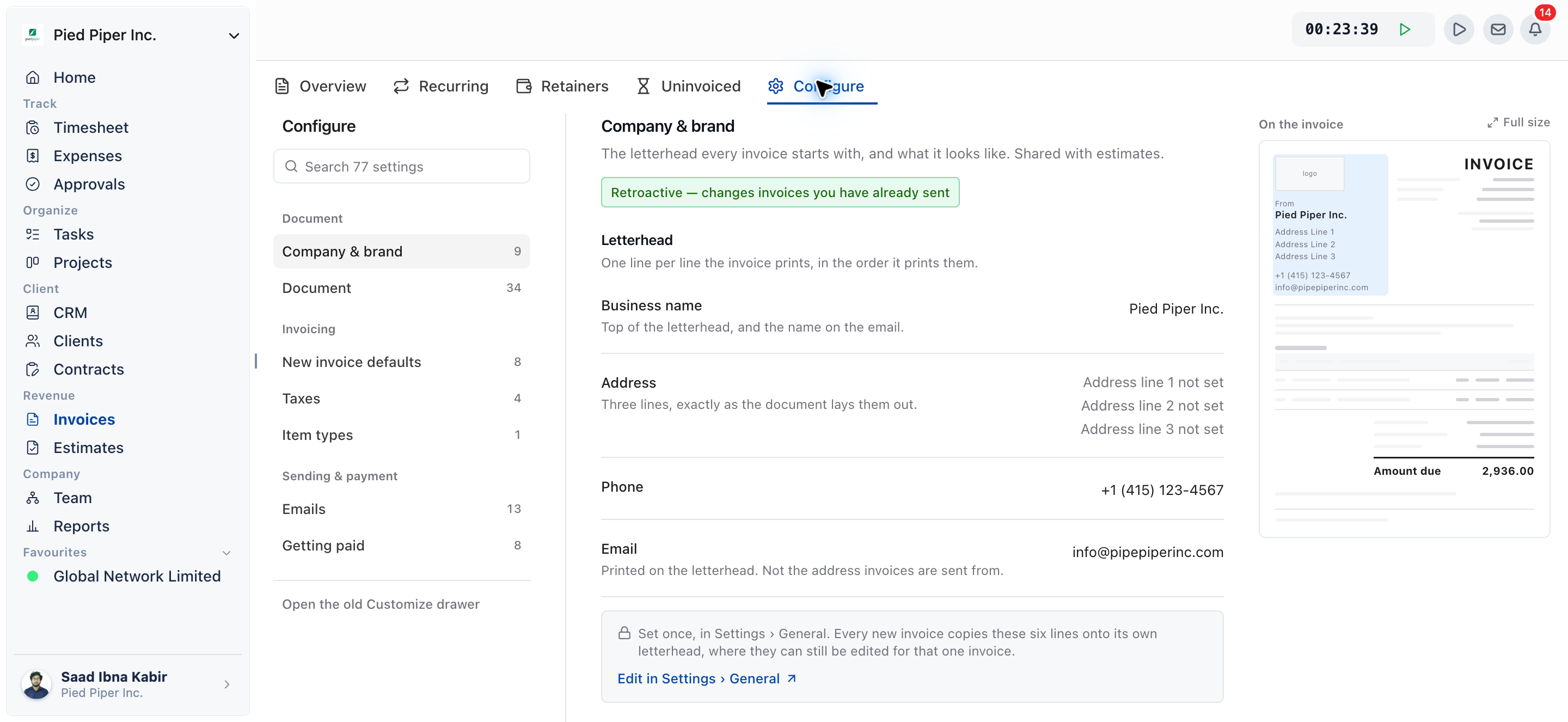Select the Configure tab
This screenshot has width=1568, height=722.
[x=816, y=86]
